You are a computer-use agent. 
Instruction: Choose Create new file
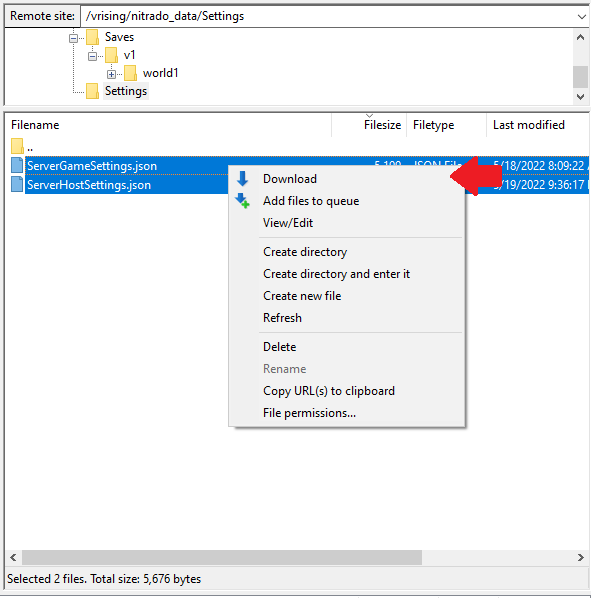[346, 296]
